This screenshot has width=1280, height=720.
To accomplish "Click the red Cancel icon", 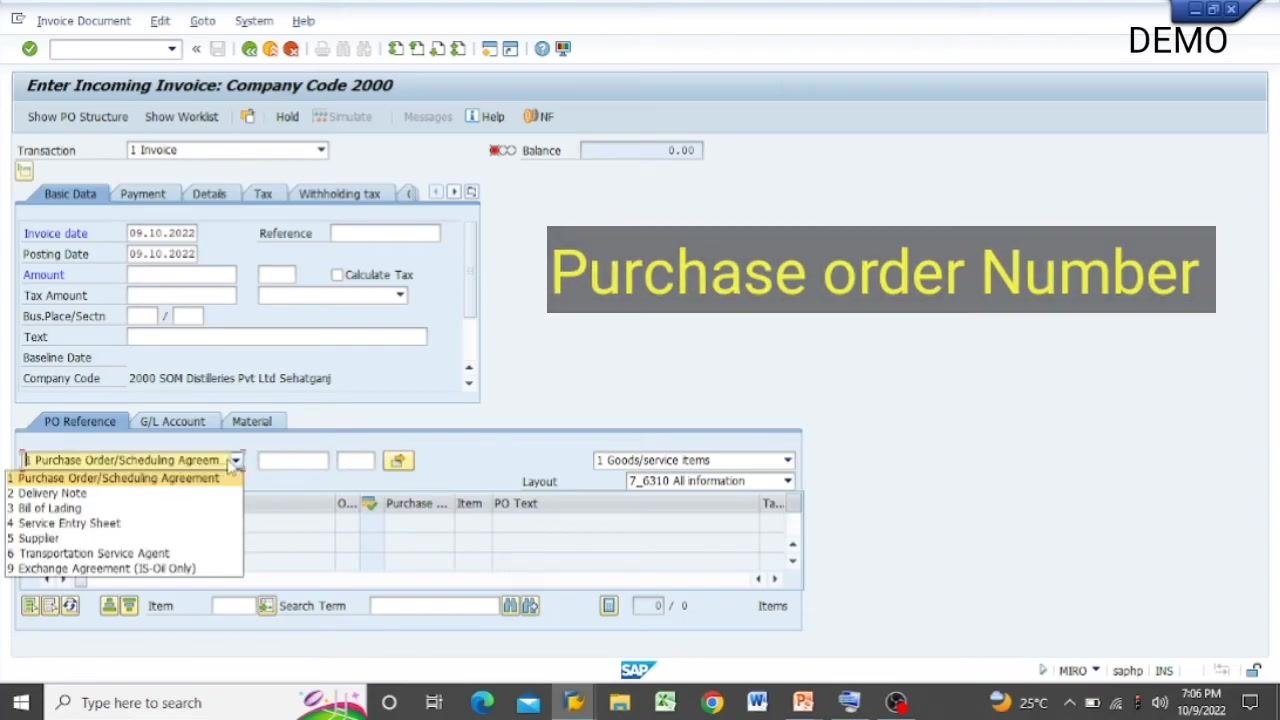I will tap(291, 49).
